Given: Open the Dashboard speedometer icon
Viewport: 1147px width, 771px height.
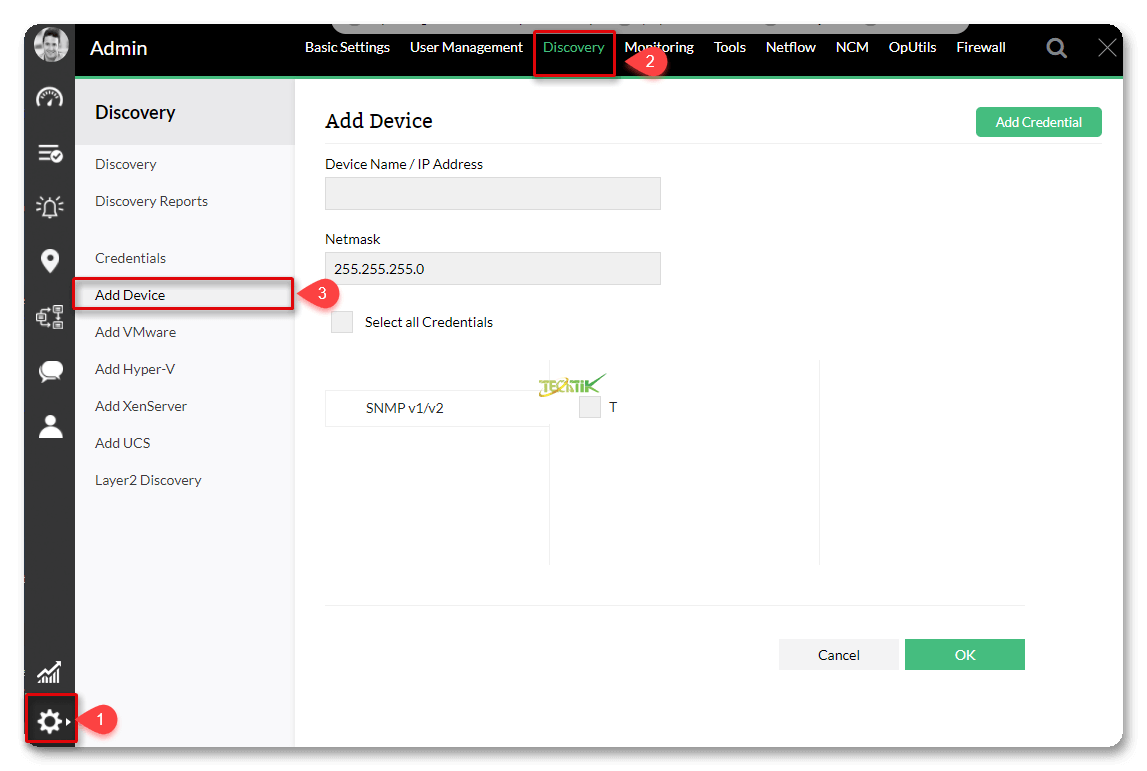Looking at the screenshot, I should pyautogui.click(x=49, y=97).
